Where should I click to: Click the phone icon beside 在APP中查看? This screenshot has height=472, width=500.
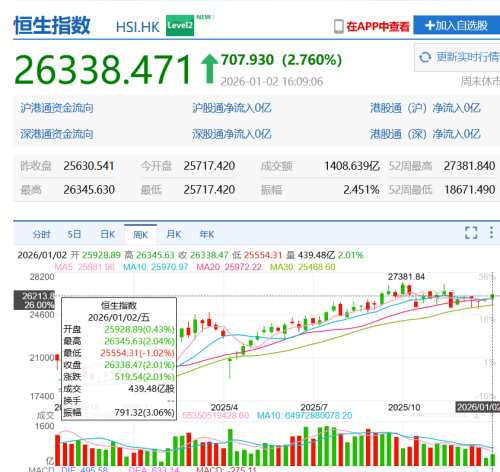339,26
